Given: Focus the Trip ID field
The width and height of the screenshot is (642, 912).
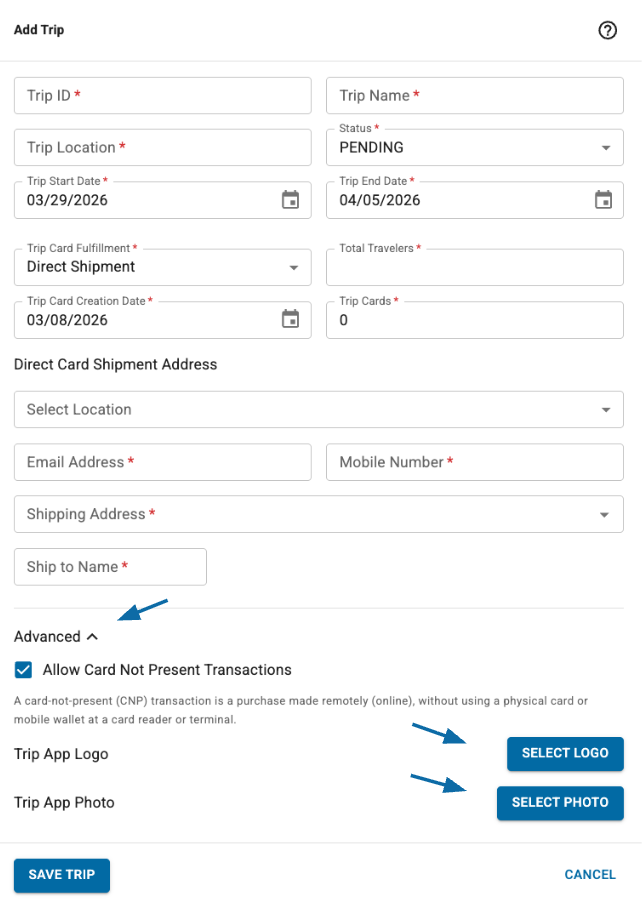Looking at the screenshot, I should (162, 95).
